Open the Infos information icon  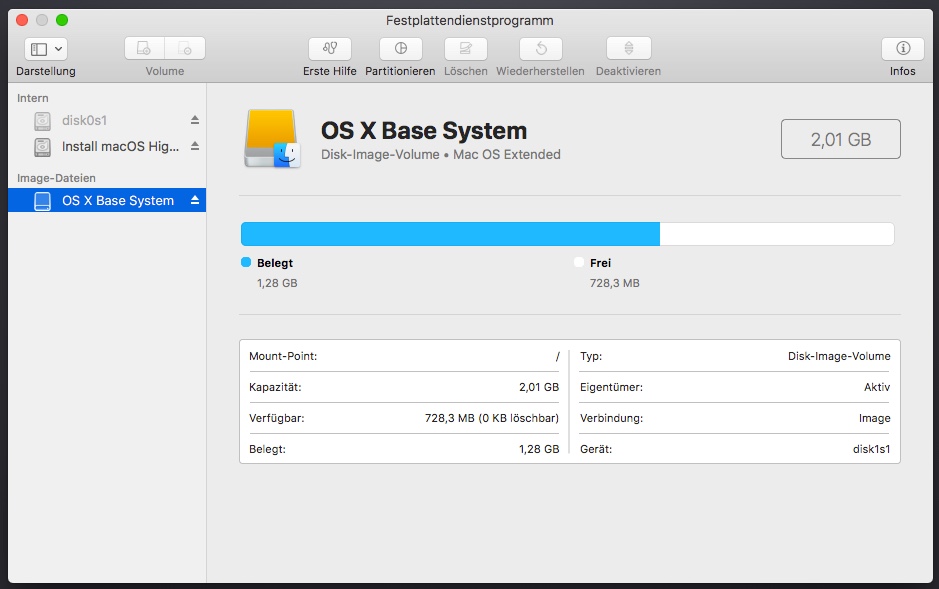coord(902,48)
